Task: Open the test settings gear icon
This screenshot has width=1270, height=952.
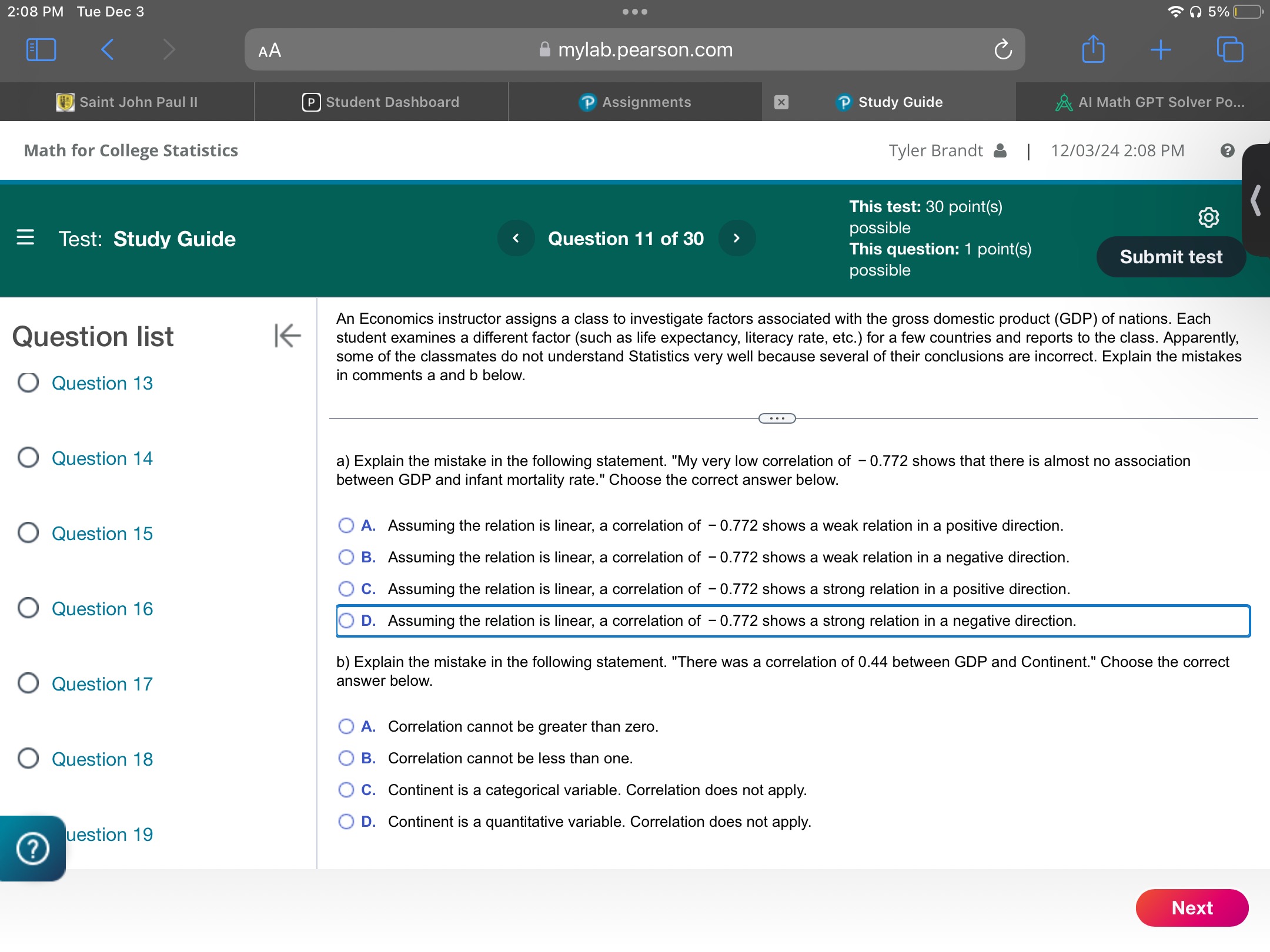Action: (1208, 217)
